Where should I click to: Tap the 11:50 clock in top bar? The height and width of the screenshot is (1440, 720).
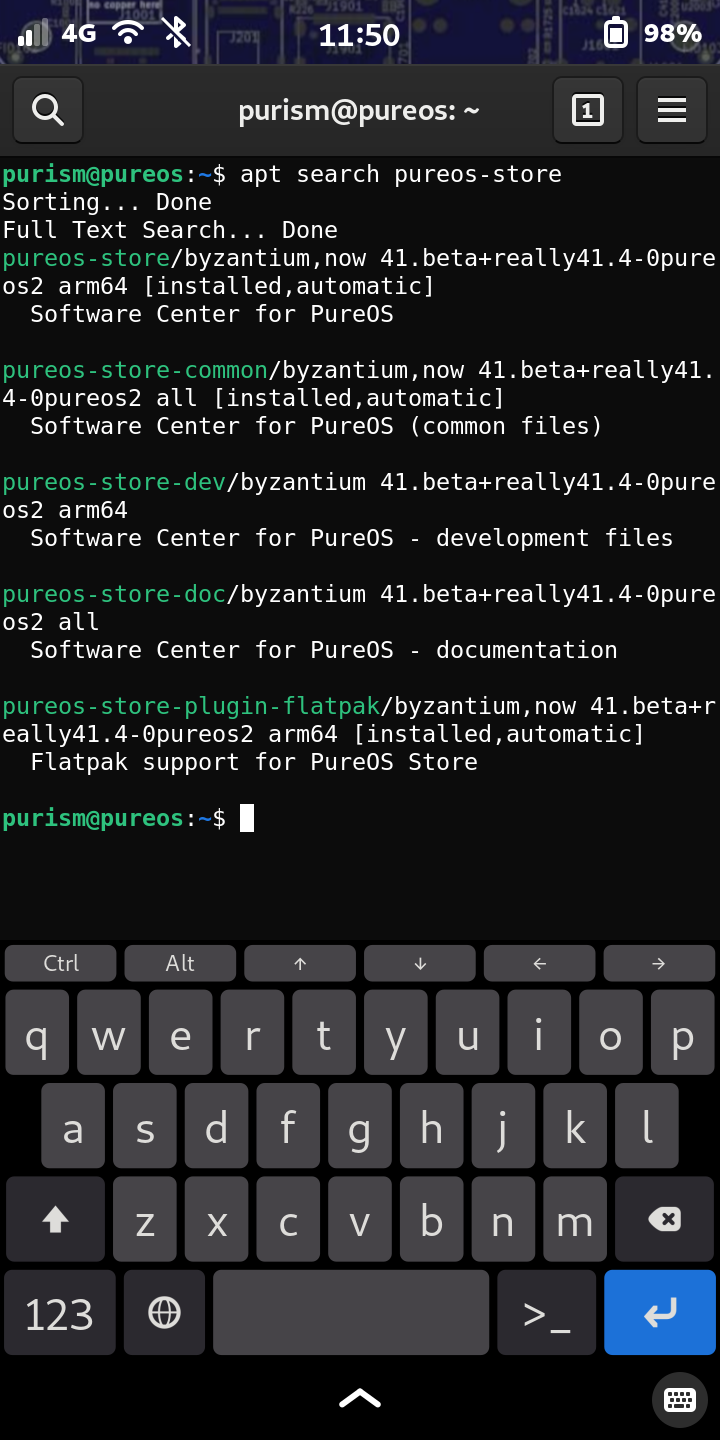359,35
